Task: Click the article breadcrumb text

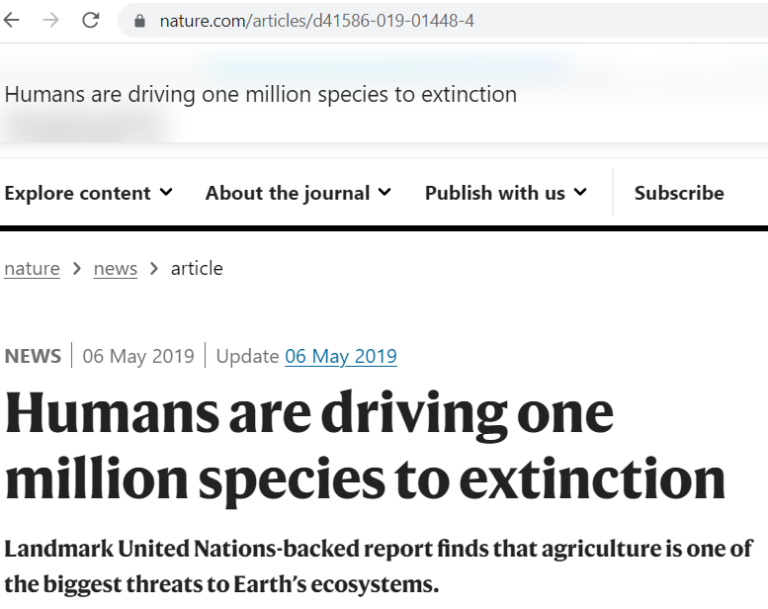Action: (197, 268)
